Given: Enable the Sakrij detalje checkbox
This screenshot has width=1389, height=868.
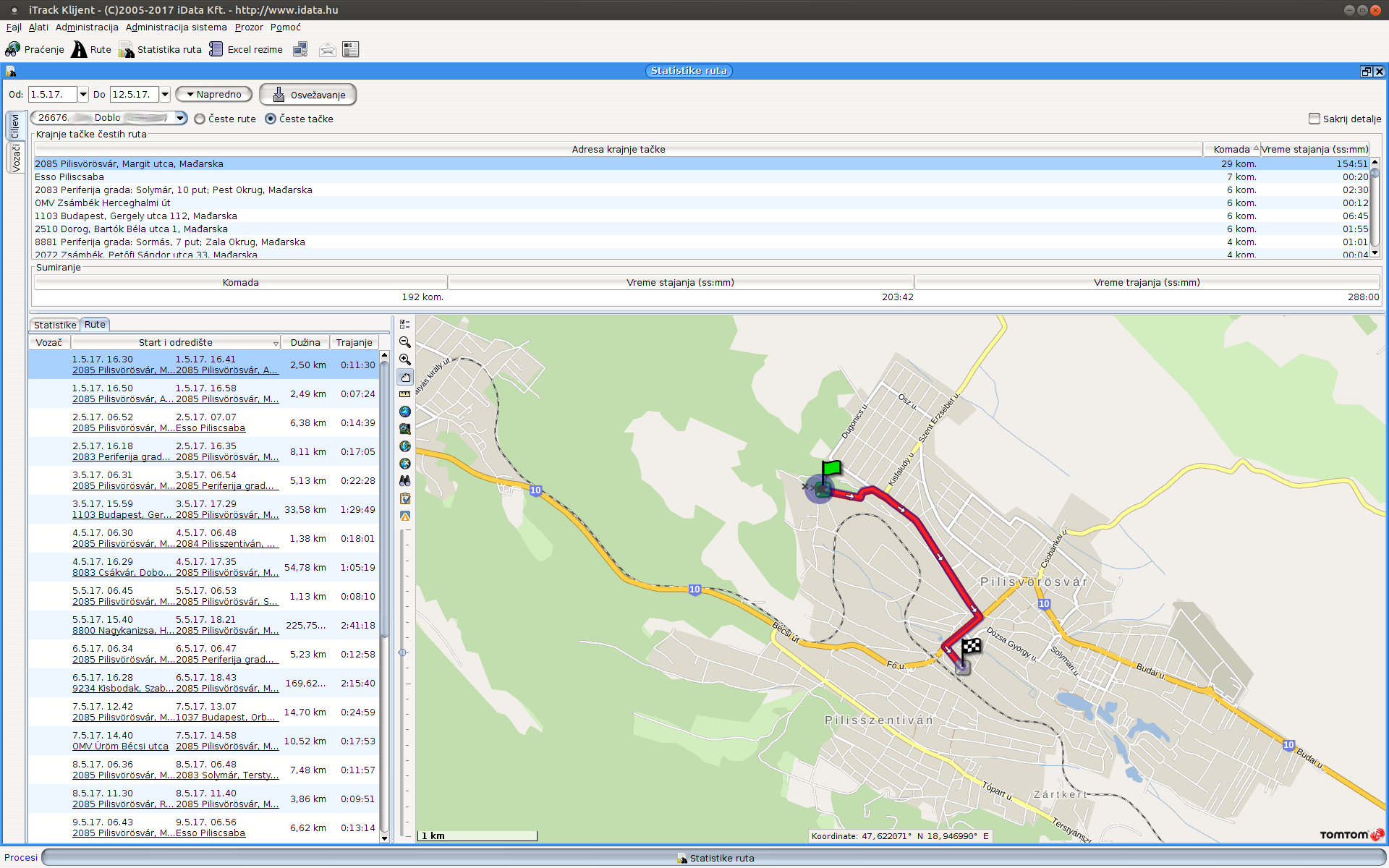Looking at the screenshot, I should pyautogui.click(x=1314, y=119).
